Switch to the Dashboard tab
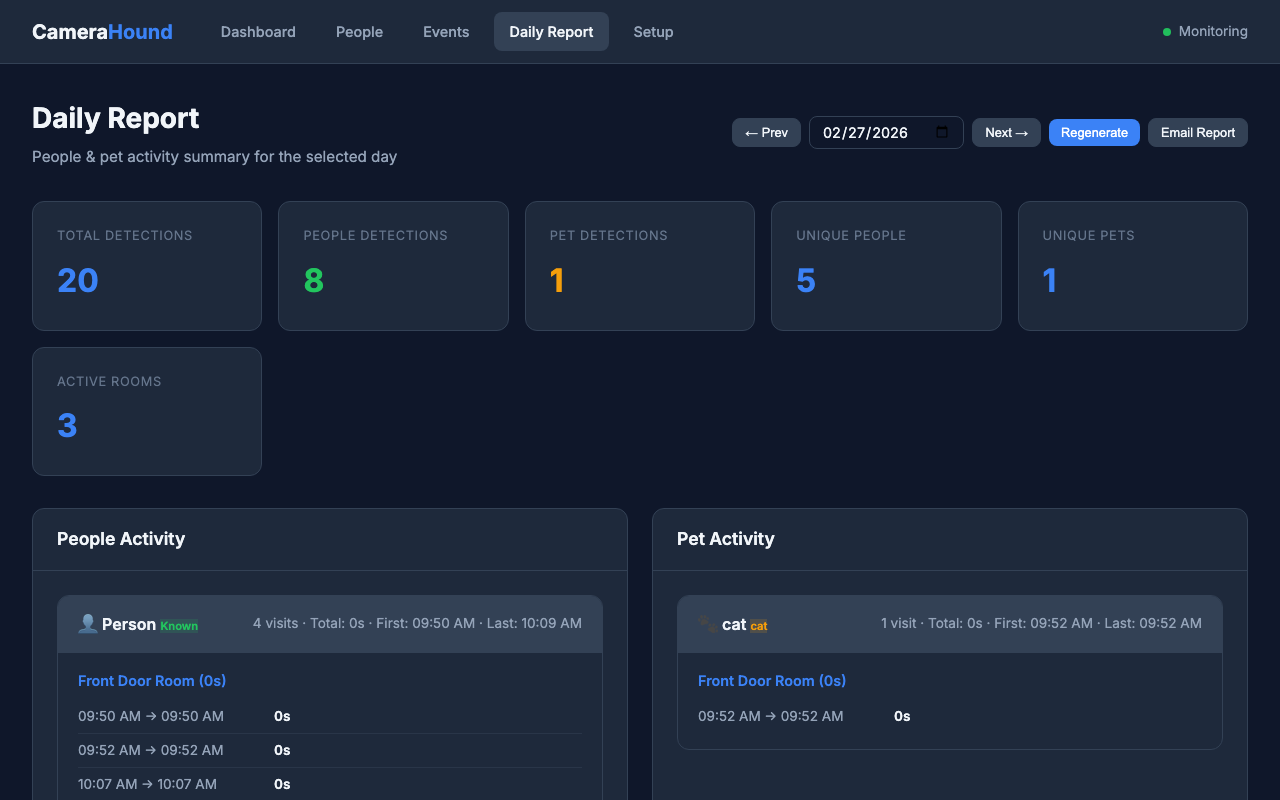 (258, 31)
